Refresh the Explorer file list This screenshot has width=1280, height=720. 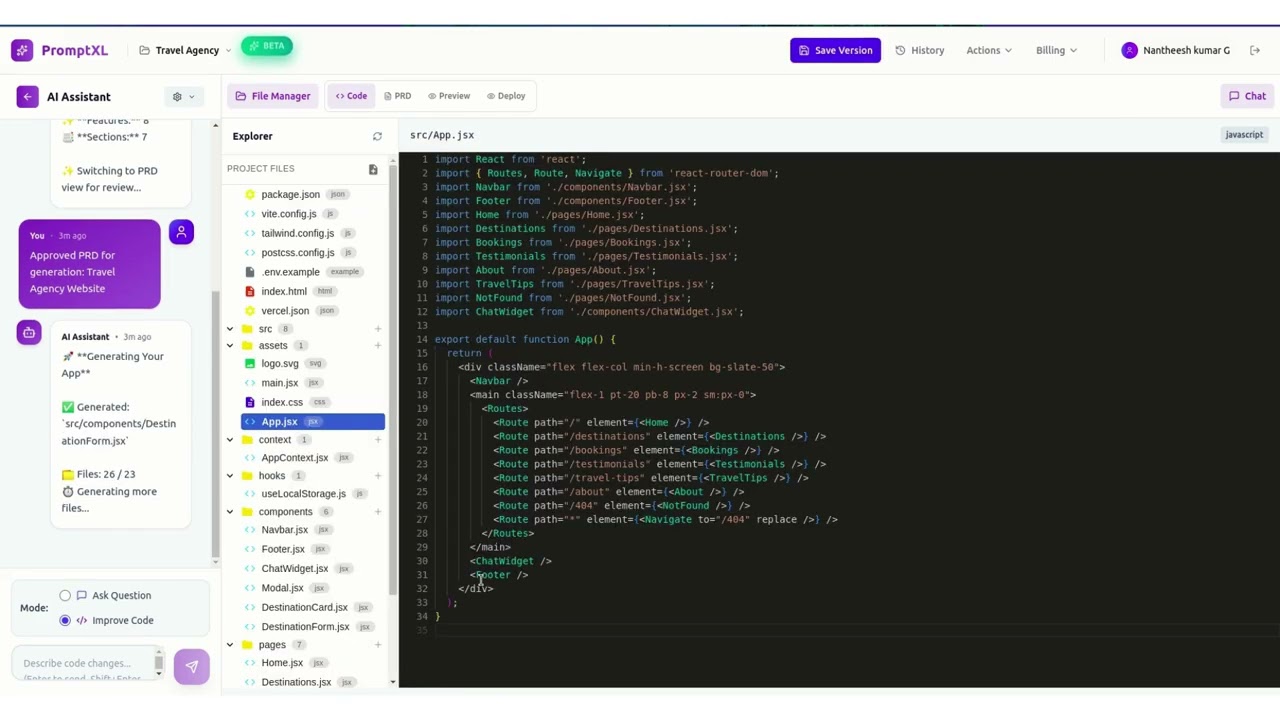(x=377, y=136)
